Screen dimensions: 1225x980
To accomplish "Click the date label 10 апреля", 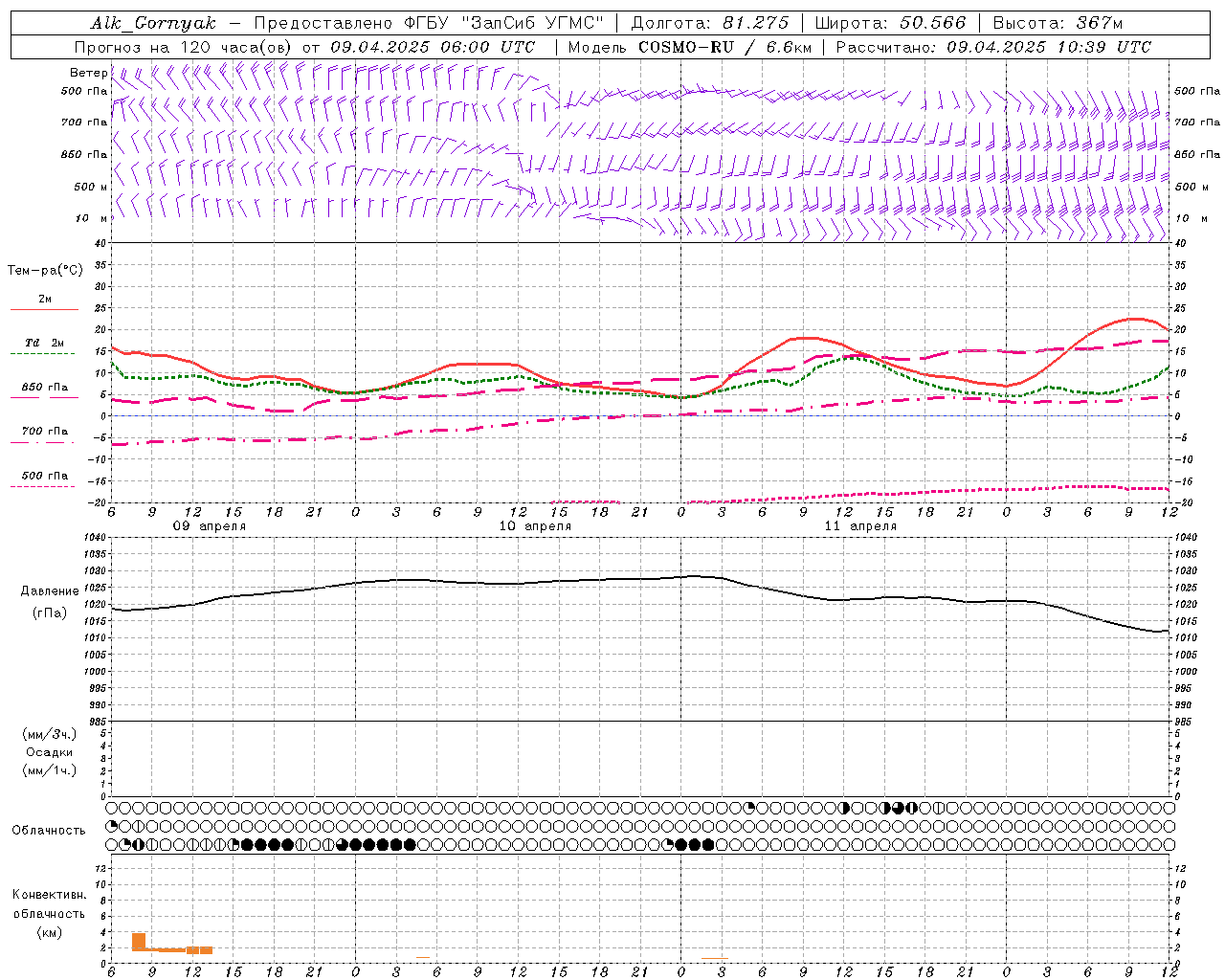I will (x=535, y=526).
